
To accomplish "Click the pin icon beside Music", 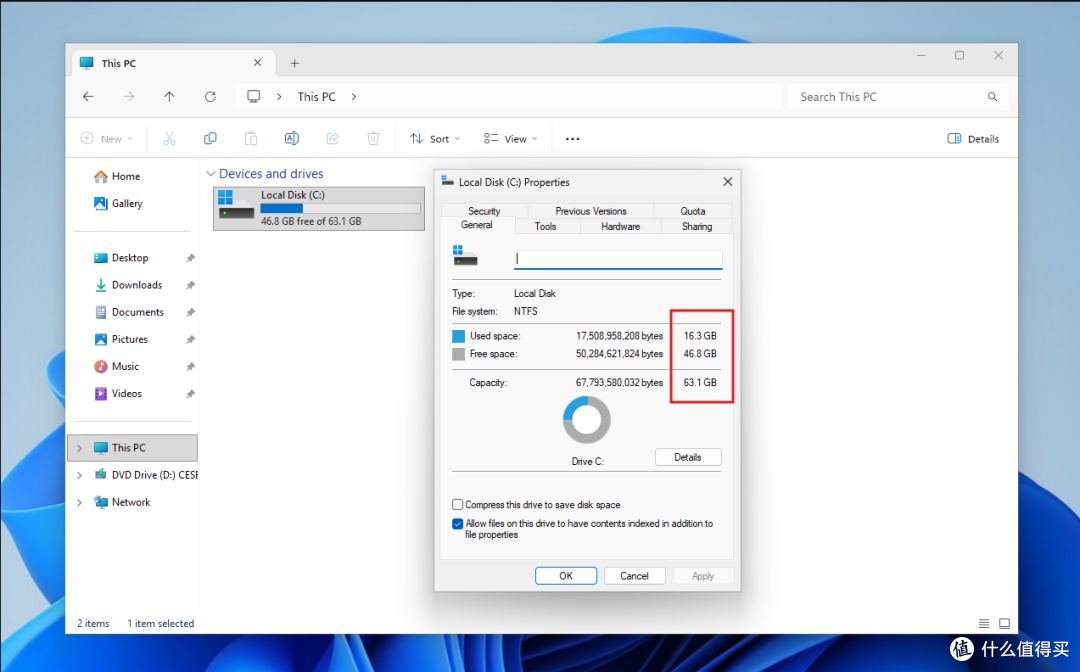I will coord(190,367).
